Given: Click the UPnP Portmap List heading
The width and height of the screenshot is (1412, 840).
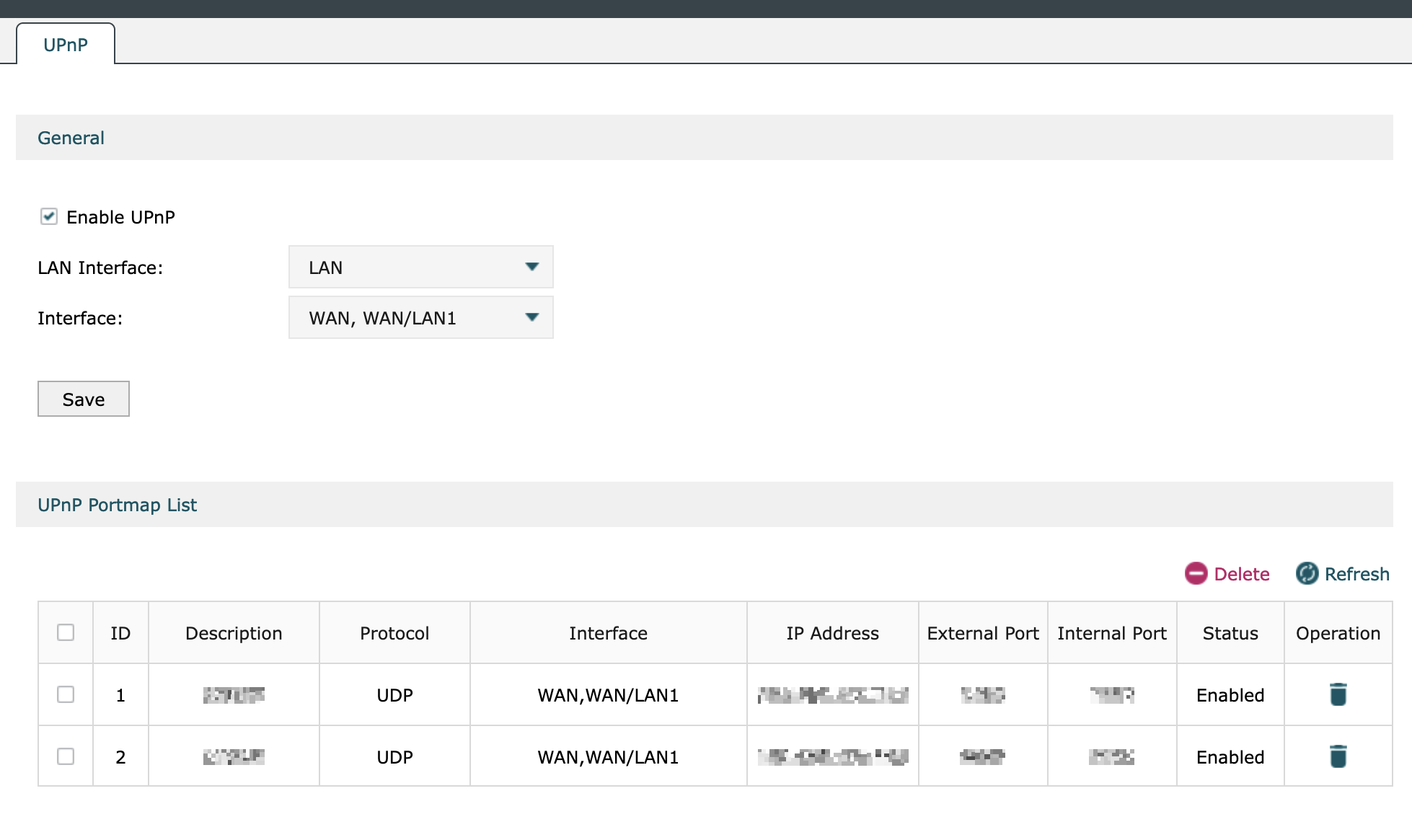Looking at the screenshot, I should click(118, 504).
